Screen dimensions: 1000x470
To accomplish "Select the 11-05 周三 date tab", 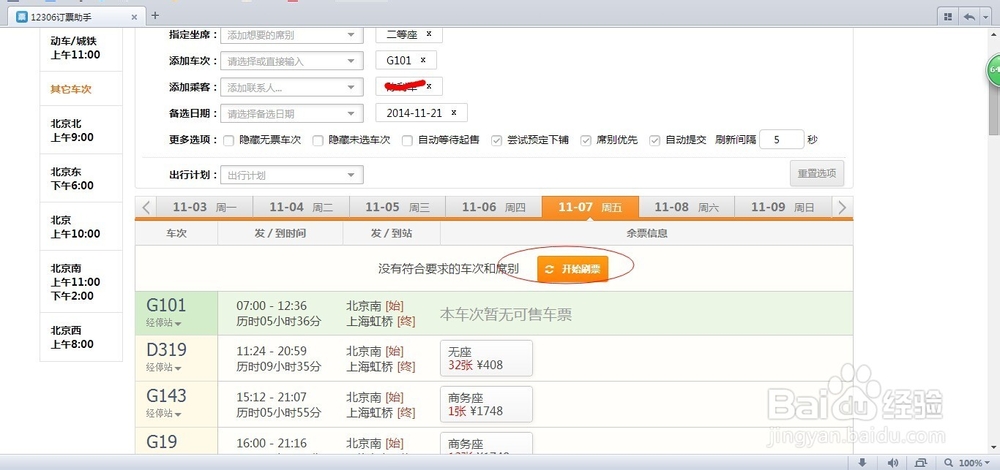I will click(397, 207).
